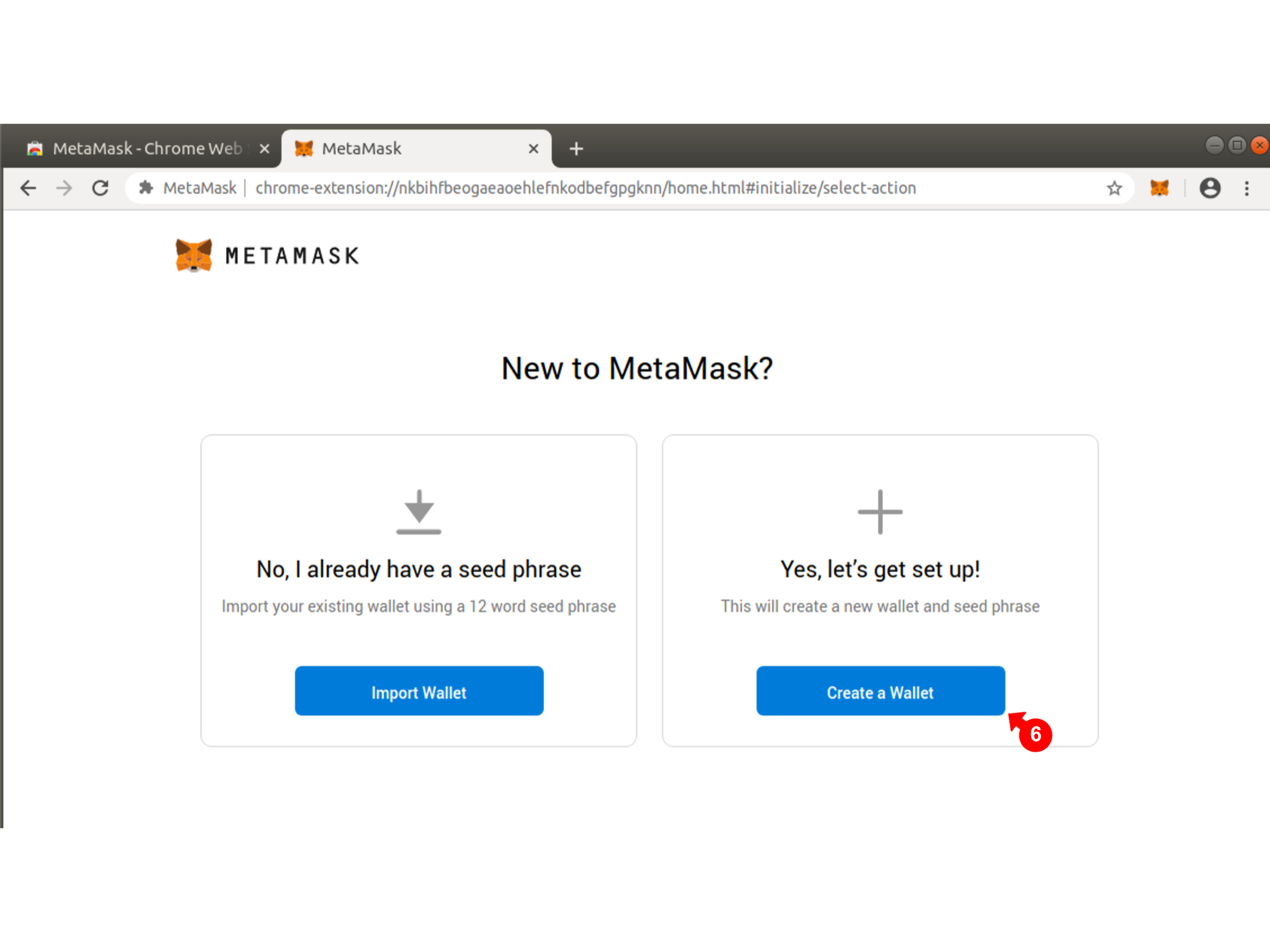Click the Import Wallet button
This screenshot has height=952, width=1270.
[419, 691]
